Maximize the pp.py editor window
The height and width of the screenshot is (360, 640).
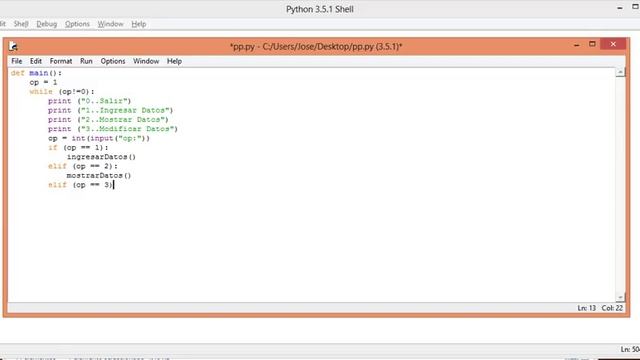(592, 44)
